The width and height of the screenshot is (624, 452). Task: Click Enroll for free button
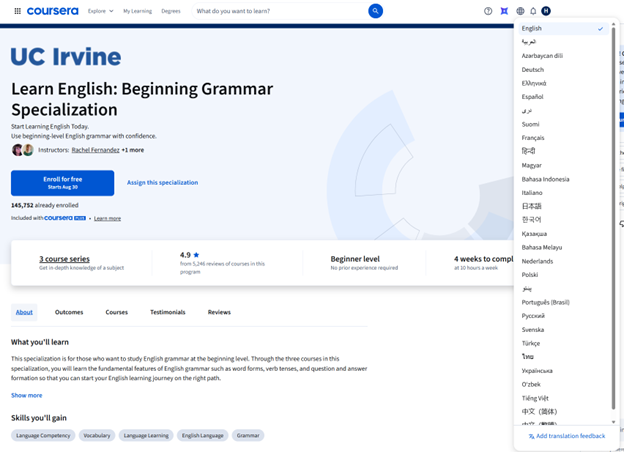tap(62, 183)
